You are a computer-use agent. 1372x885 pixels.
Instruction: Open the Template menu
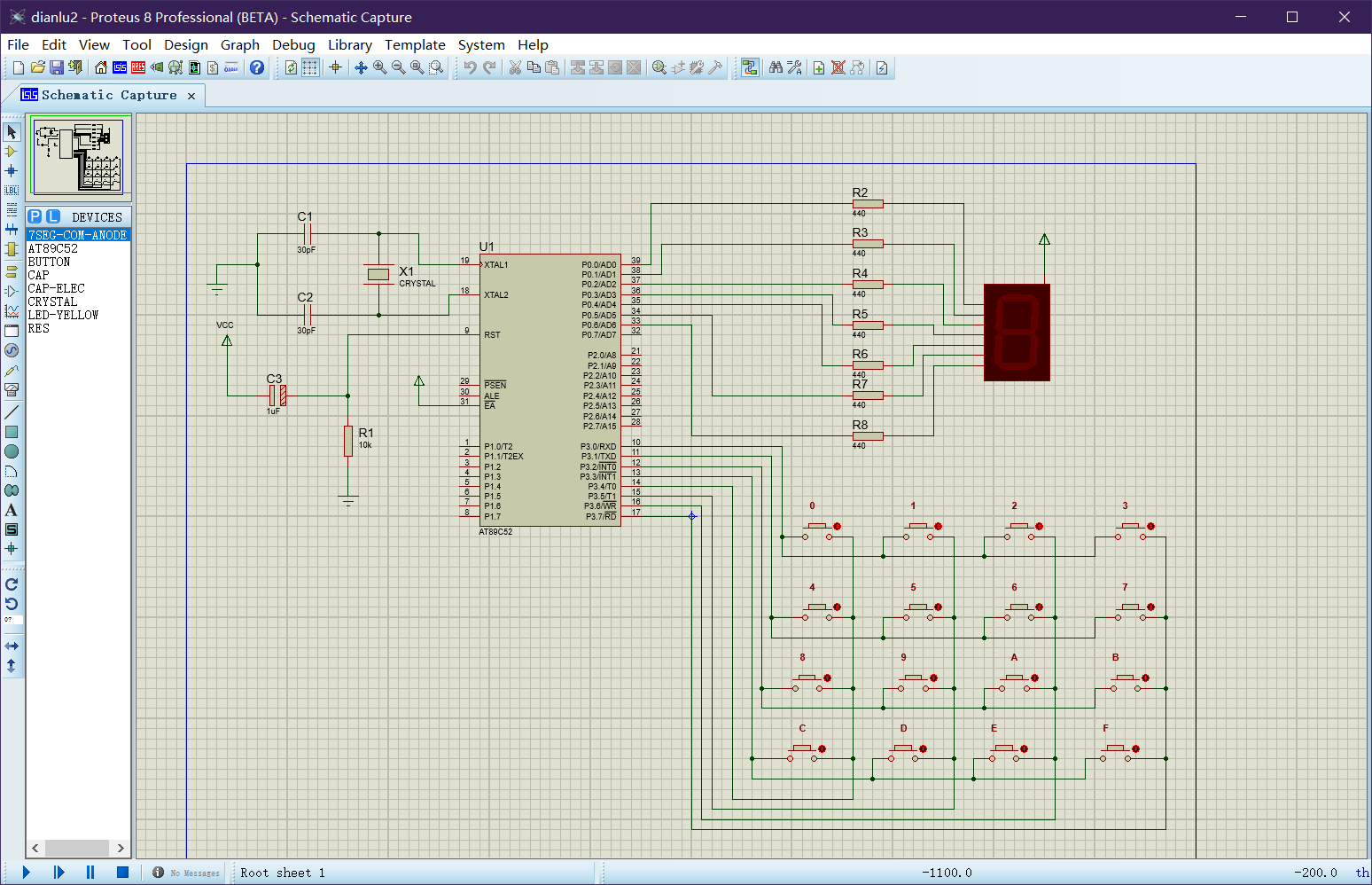point(415,44)
